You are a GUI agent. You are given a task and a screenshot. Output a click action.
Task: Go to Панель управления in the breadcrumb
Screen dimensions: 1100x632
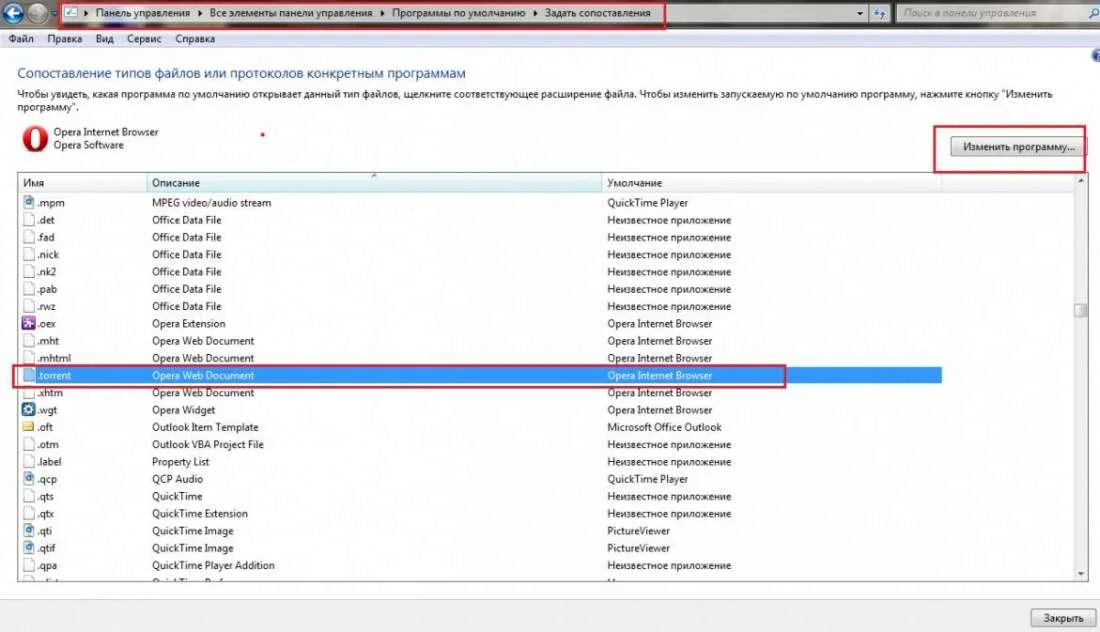142,13
